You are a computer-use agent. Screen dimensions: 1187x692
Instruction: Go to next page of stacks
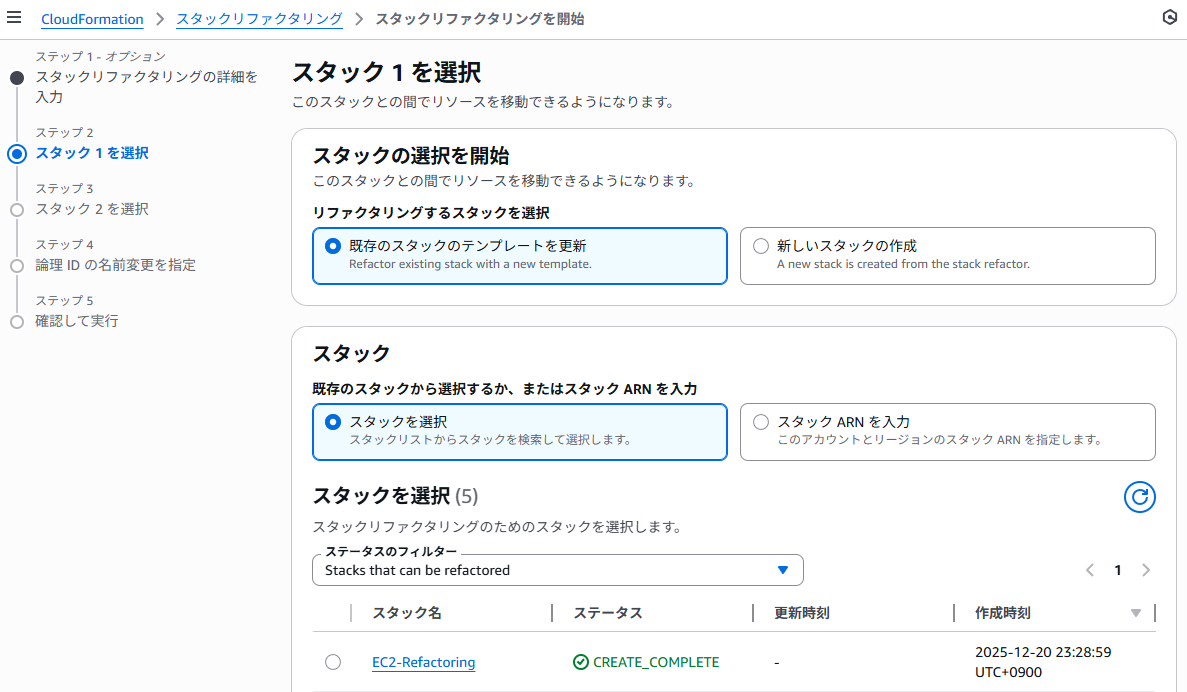1146,570
